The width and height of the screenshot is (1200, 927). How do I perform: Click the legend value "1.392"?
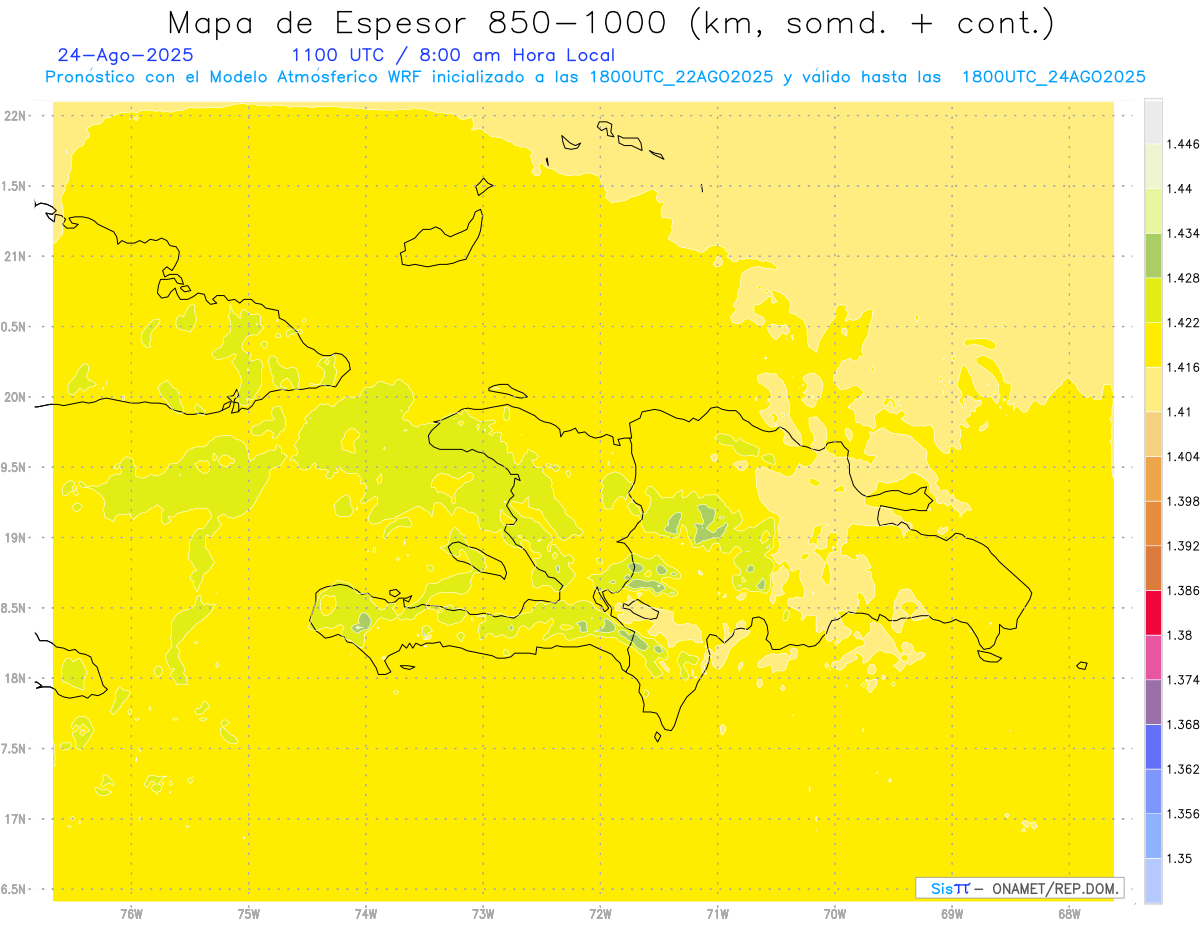1183,546
